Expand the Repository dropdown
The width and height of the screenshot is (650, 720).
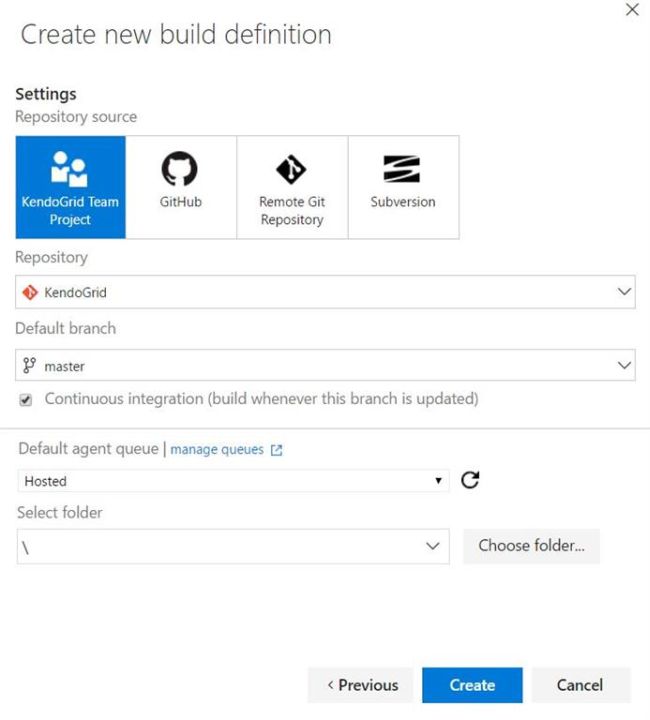point(624,292)
